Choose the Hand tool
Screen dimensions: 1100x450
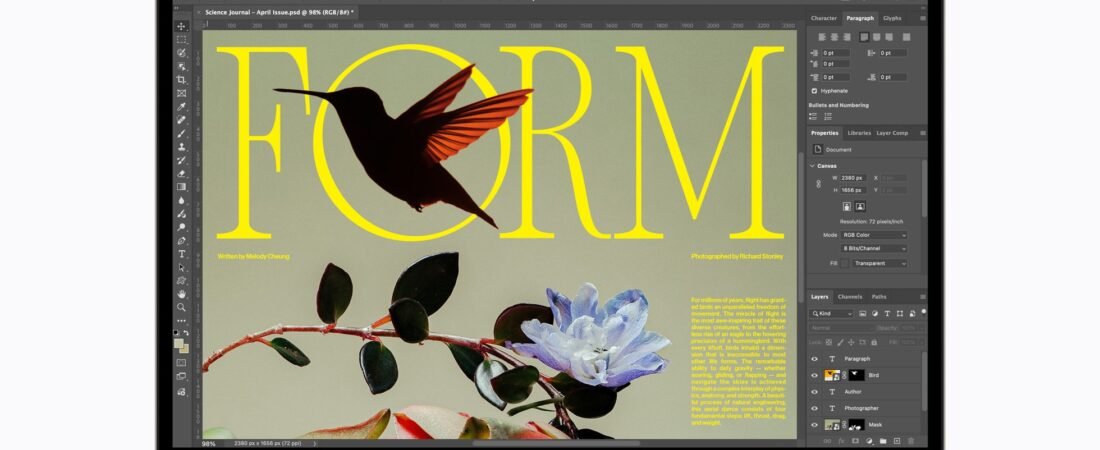(x=181, y=294)
